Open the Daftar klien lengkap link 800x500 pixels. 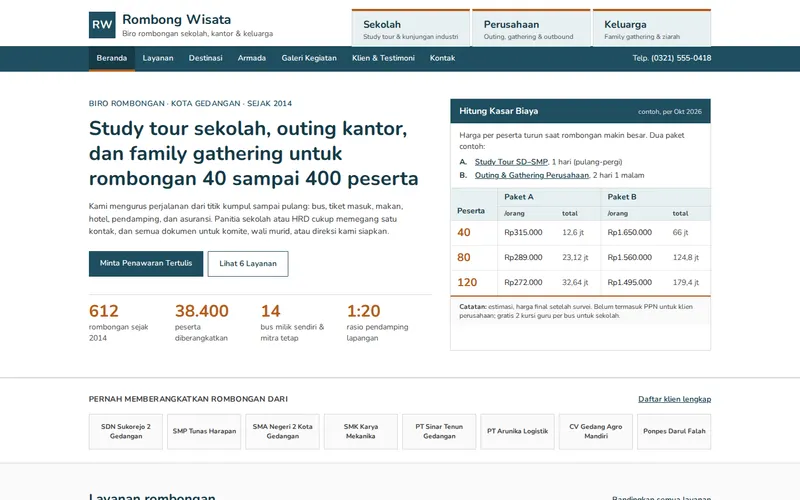pos(674,399)
